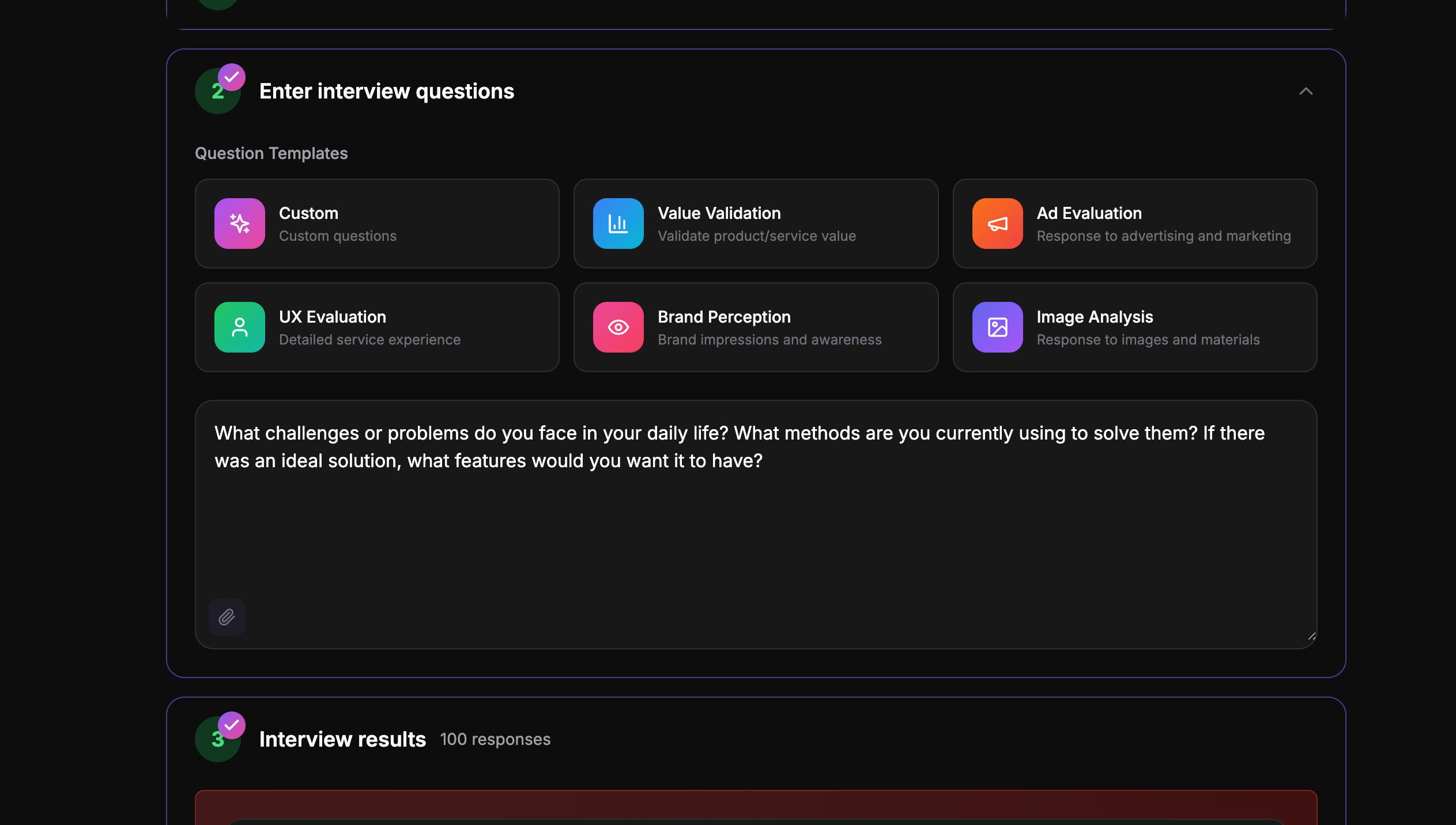Image resolution: width=1456 pixels, height=825 pixels.
Task: Click the text area resize handle
Action: click(x=1311, y=636)
